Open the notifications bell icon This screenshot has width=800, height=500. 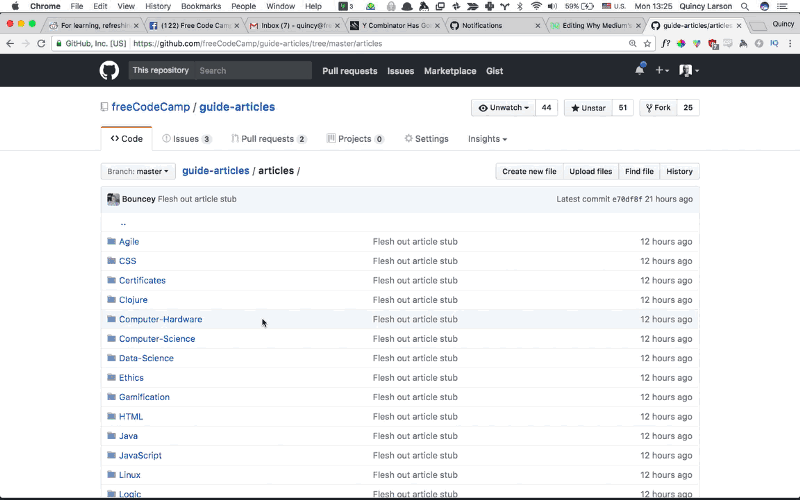[639, 70]
